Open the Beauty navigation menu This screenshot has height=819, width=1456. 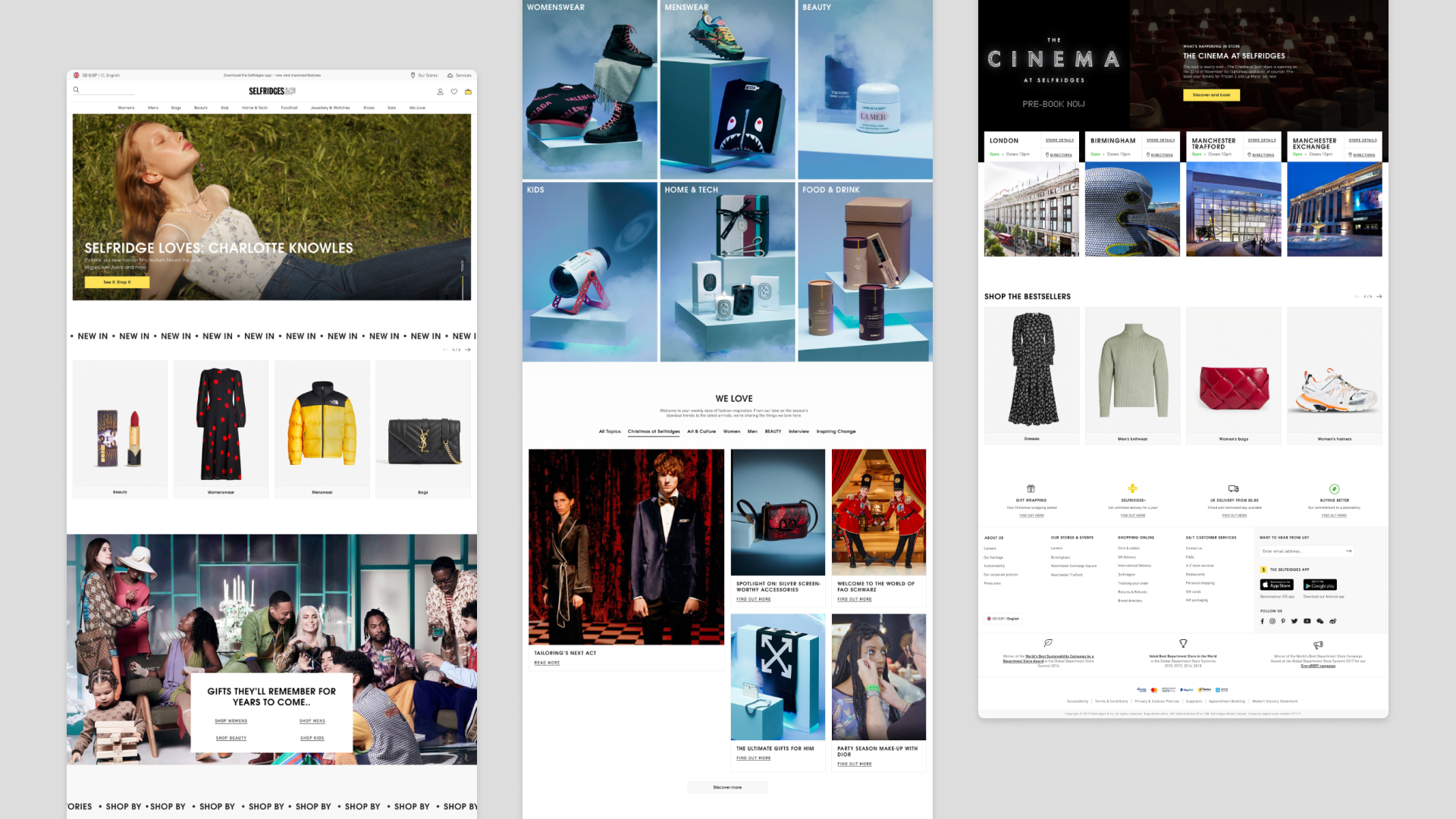click(201, 108)
